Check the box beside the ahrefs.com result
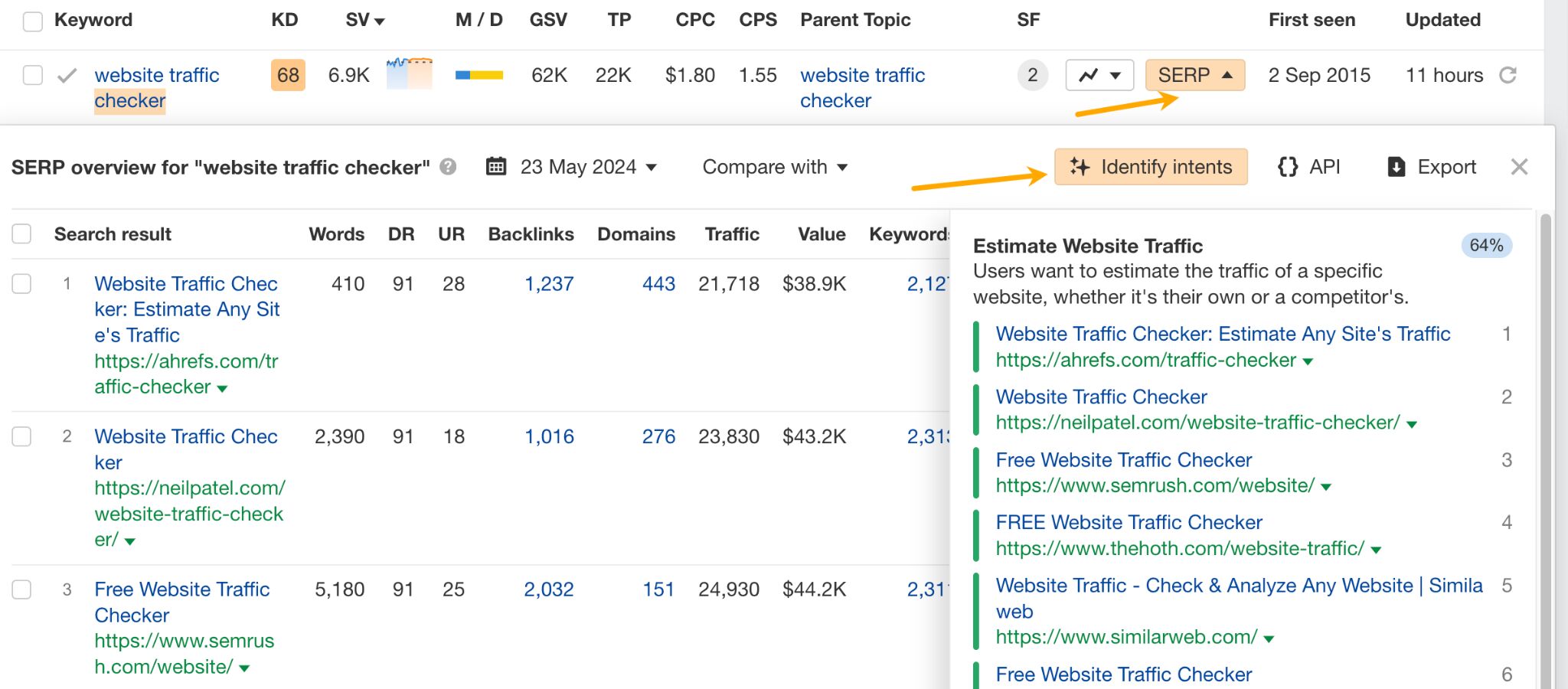The width and height of the screenshot is (1568, 689). coord(22,284)
